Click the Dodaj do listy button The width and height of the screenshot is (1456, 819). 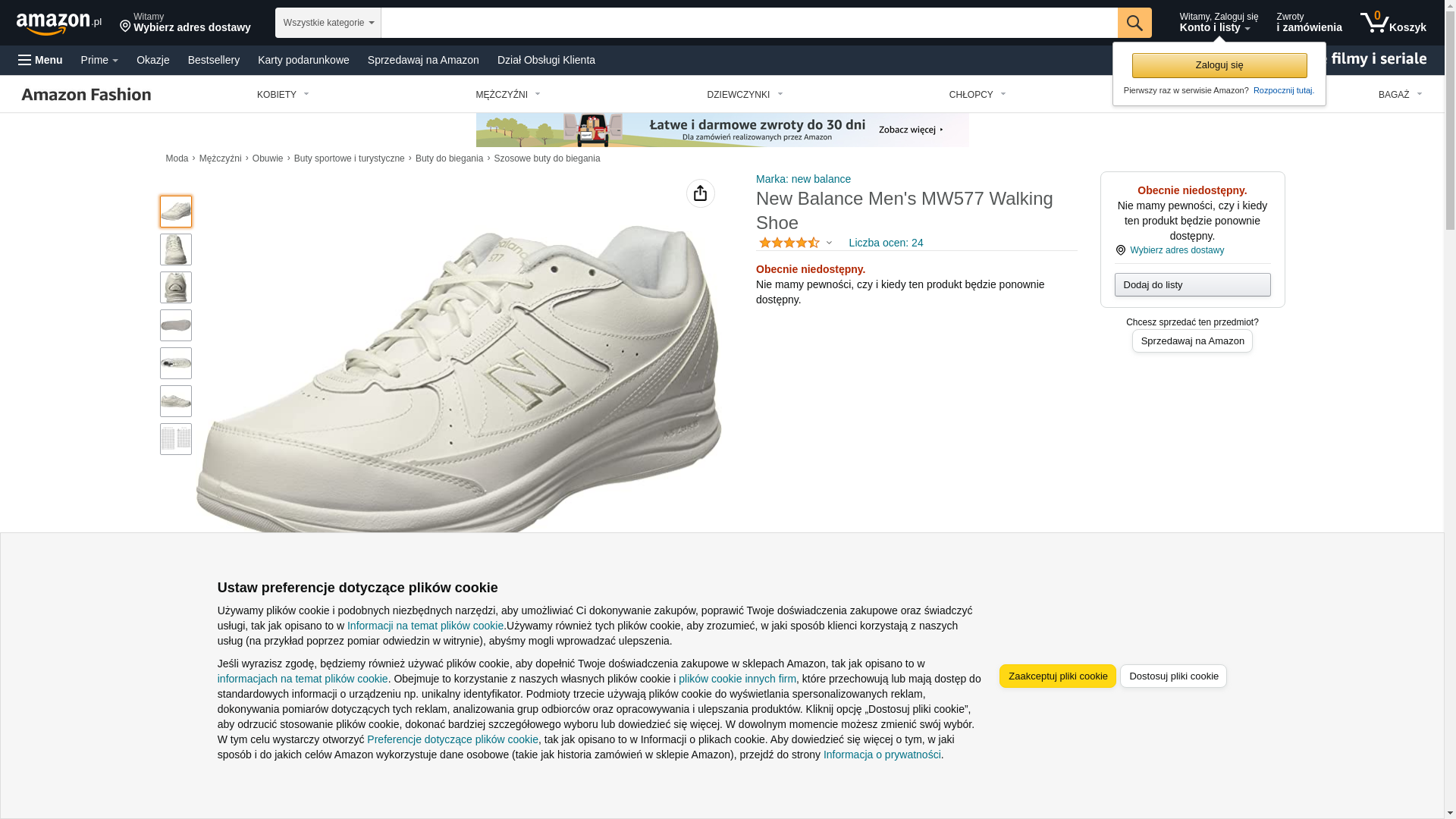point(1192,284)
